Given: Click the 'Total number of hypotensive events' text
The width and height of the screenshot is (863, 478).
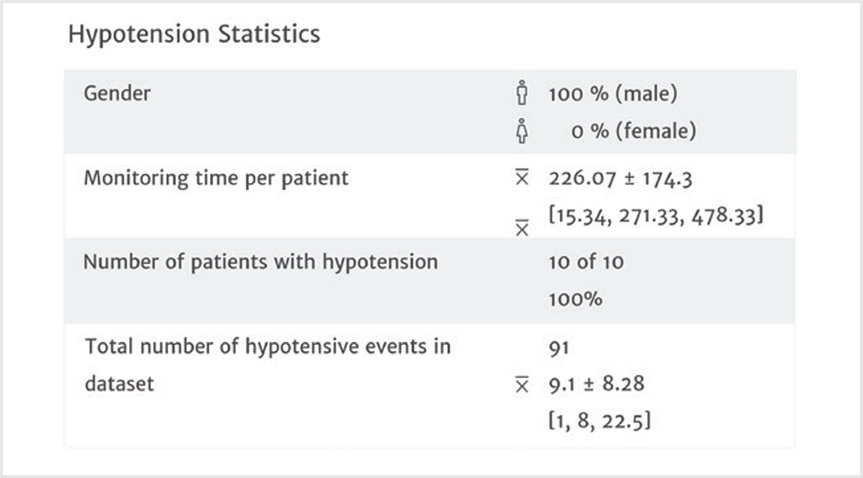Looking at the screenshot, I should 268,347.
